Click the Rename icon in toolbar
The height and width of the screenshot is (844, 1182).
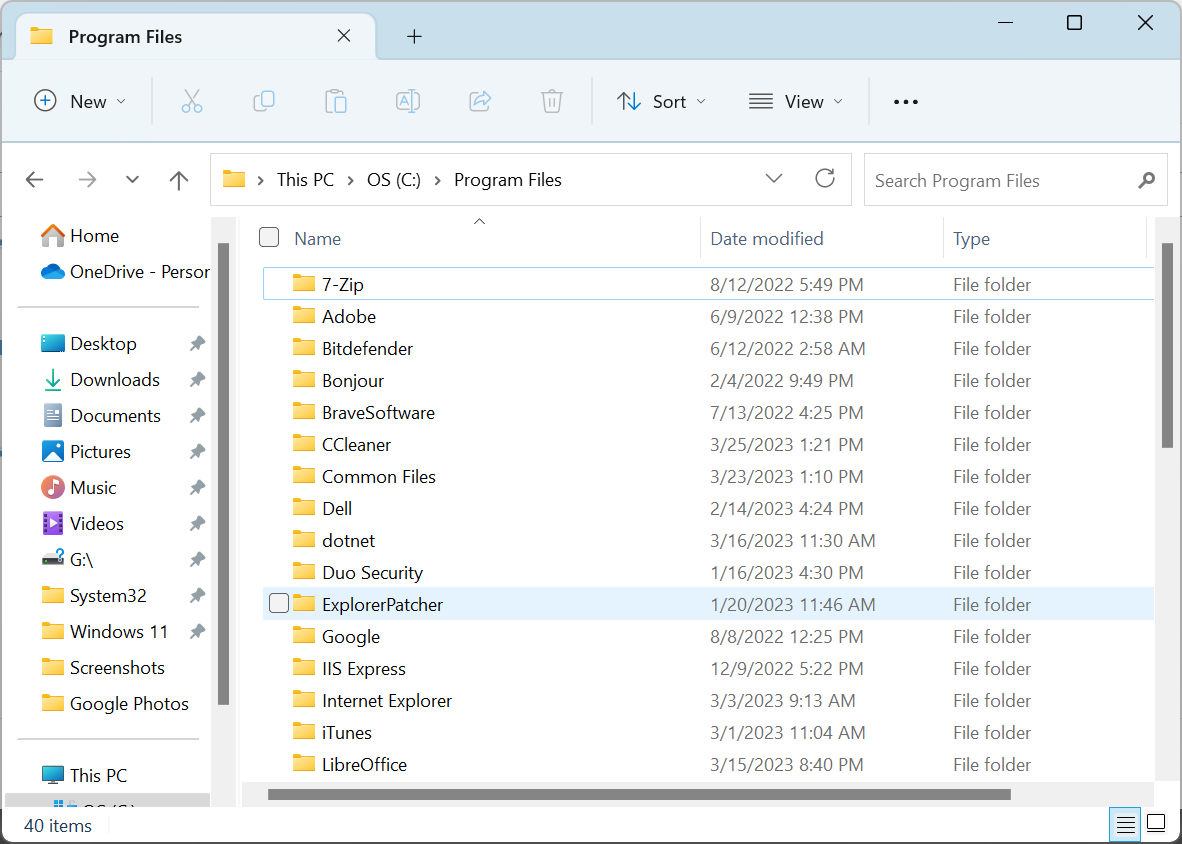pos(408,101)
